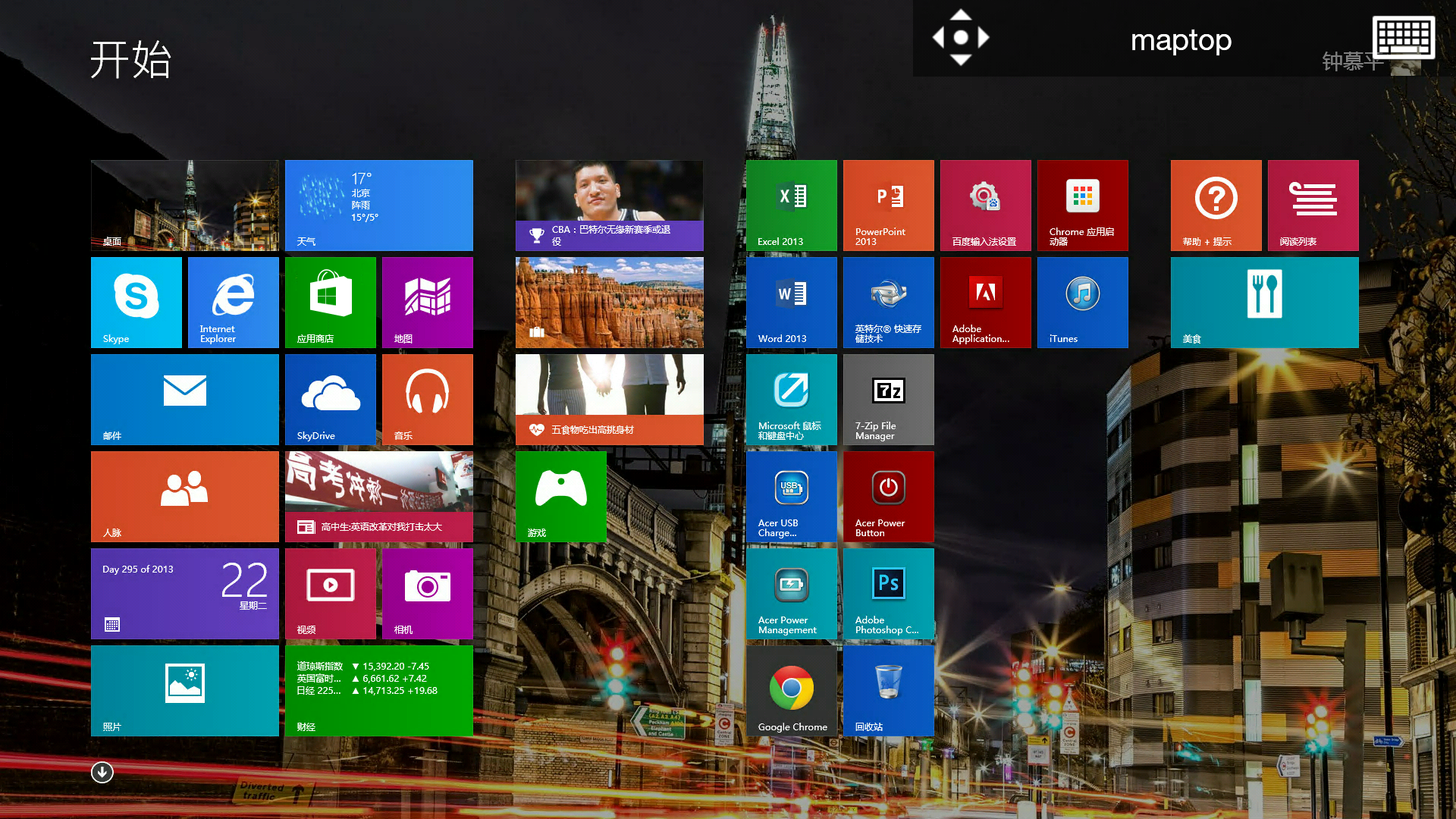Open the Skype tile
The height and width of the screenshot is (819, 1456).
pos(136,303)
